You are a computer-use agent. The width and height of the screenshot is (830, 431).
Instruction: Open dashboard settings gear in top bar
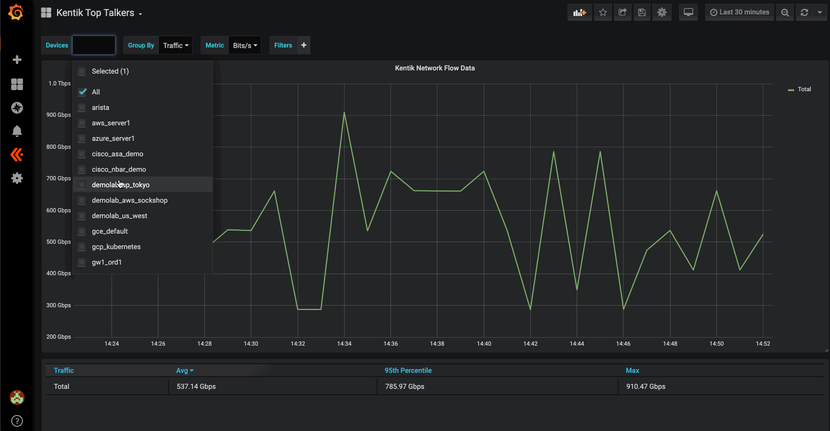click(662, 13)
